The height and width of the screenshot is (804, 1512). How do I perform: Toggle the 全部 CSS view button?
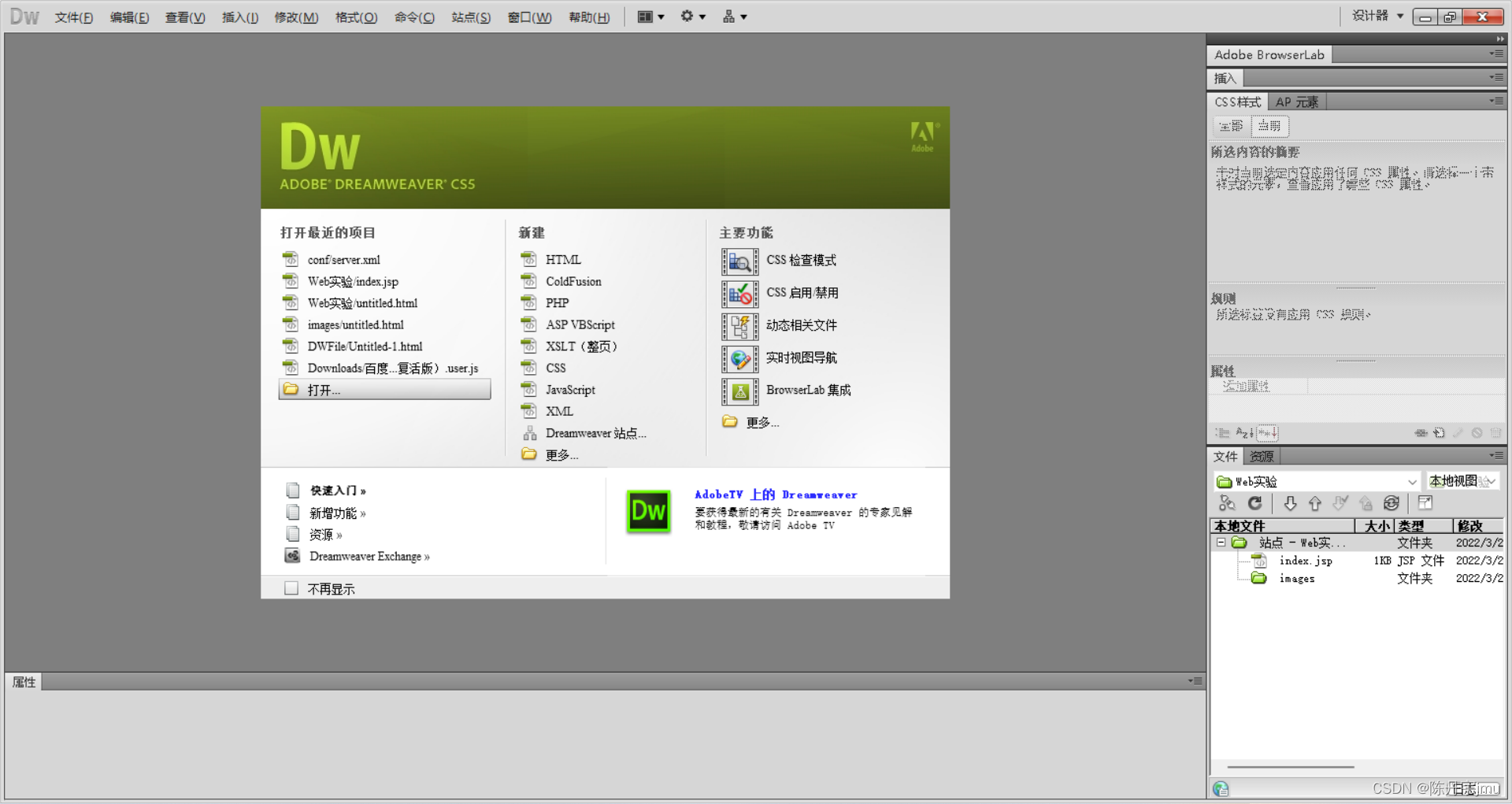coord(1231,126)
